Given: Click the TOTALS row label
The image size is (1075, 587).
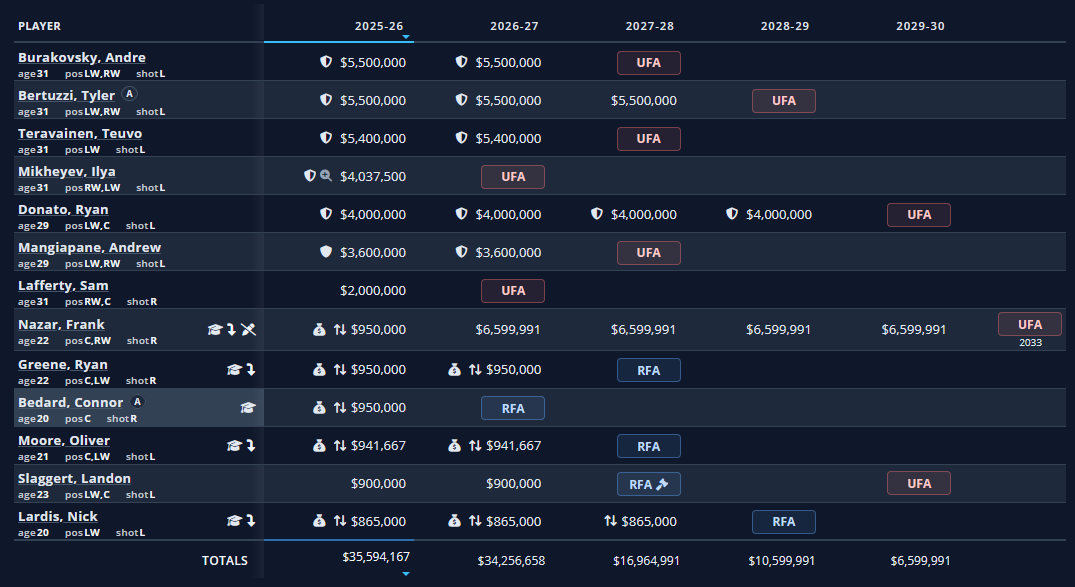Looking at the screenshot, I should point(225,561).
